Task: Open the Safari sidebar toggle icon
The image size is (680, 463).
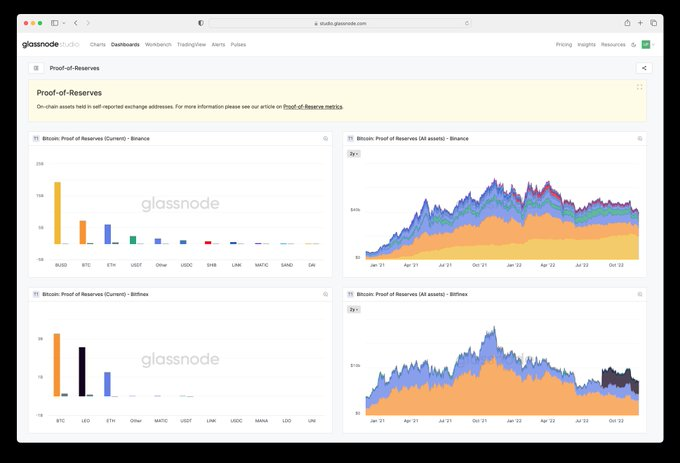Action: coord(55,23)
